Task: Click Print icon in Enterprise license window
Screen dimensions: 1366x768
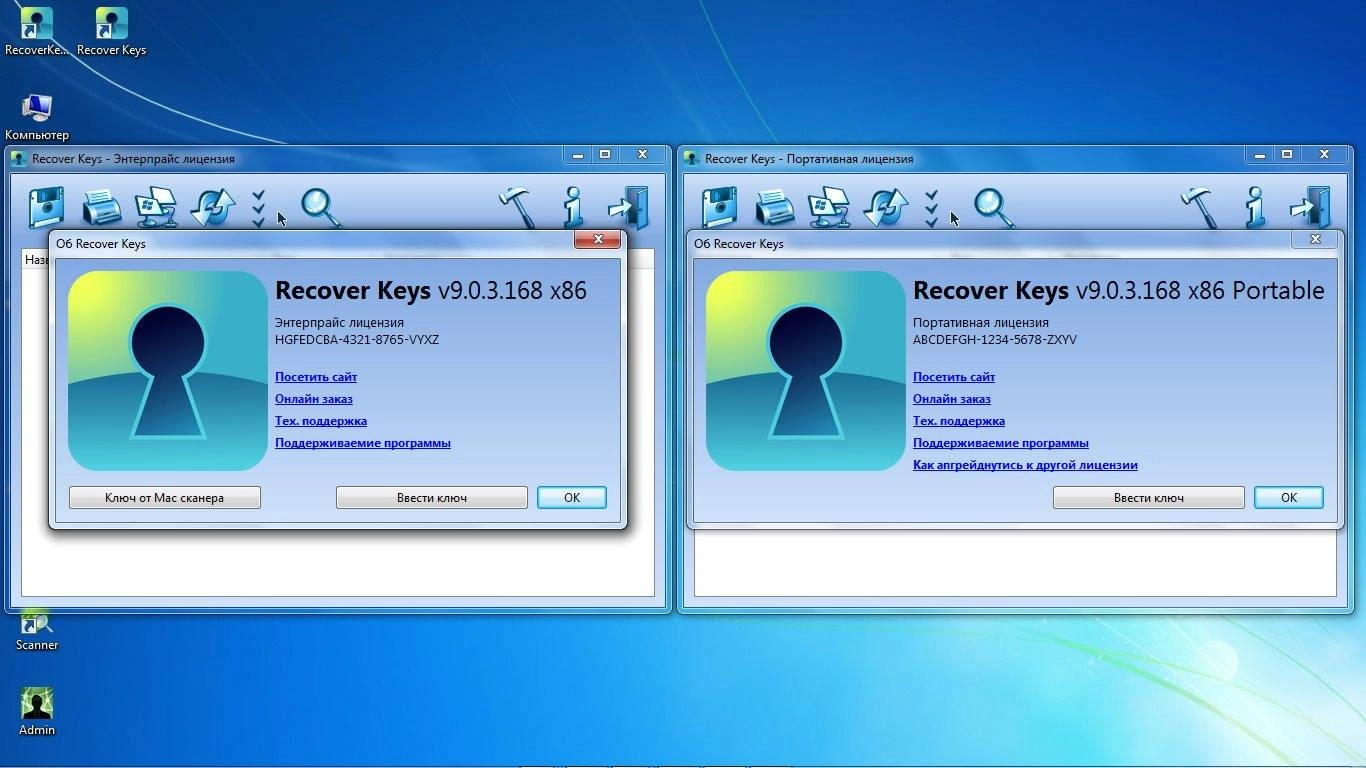Action: (x=101, y=208)
